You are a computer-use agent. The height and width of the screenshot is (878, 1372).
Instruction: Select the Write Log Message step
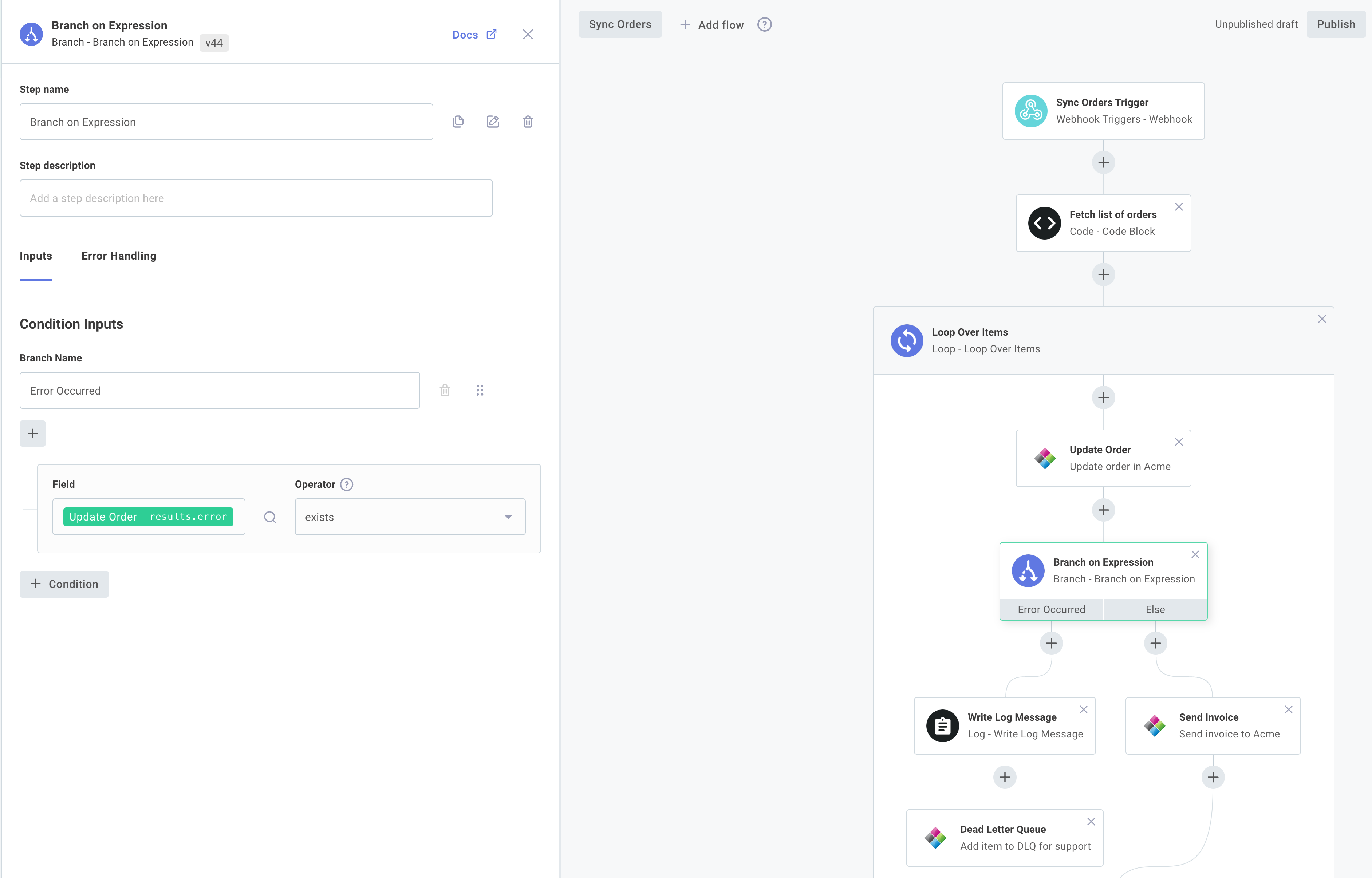point(1005,726)
